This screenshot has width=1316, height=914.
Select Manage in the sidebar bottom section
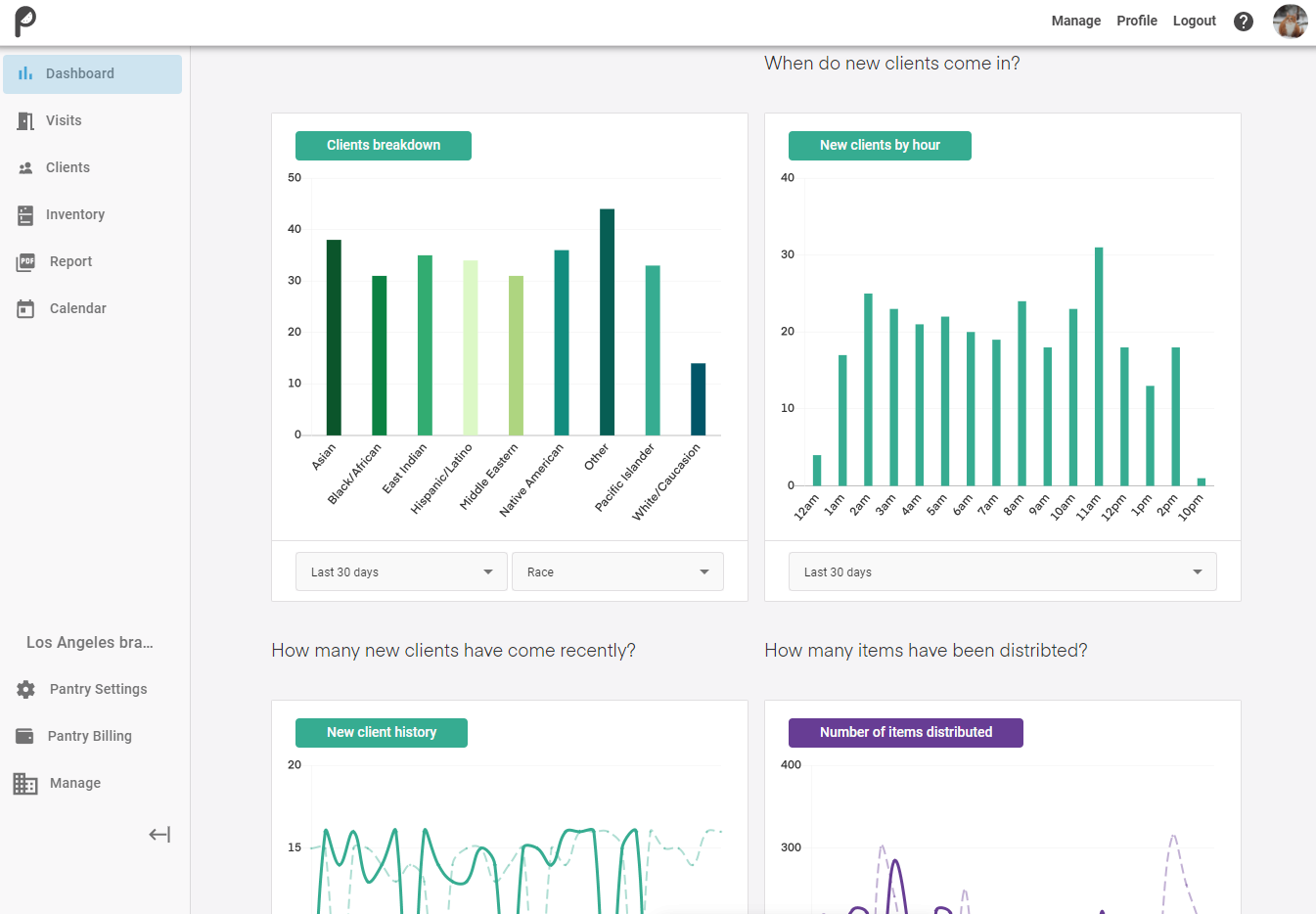pyautogui.click(x=74, y=783)
